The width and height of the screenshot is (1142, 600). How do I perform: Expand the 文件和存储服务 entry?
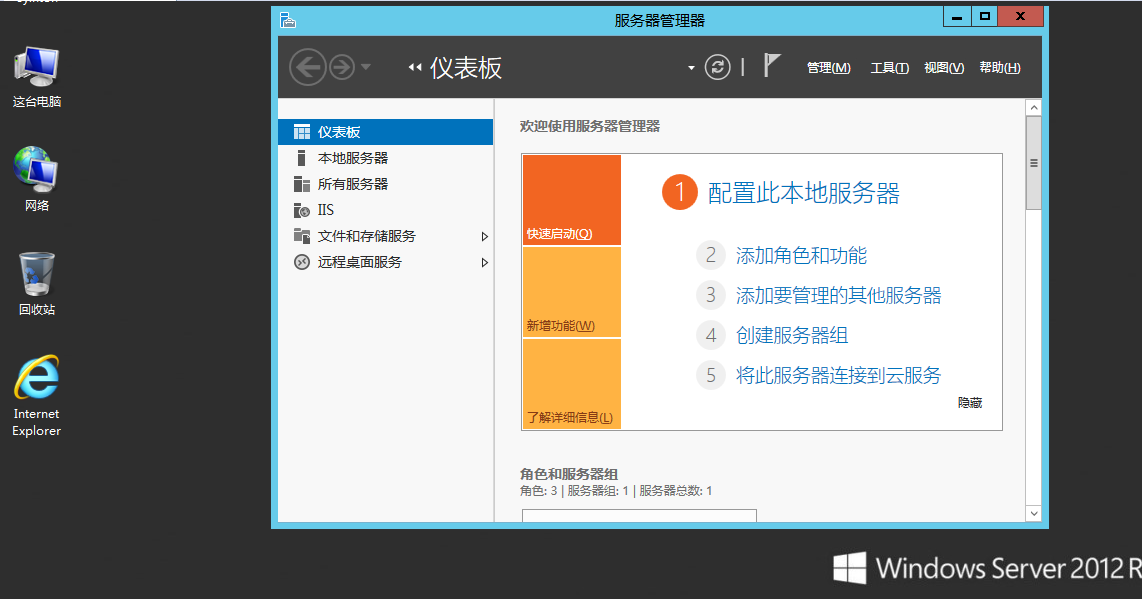coord(365,236)
